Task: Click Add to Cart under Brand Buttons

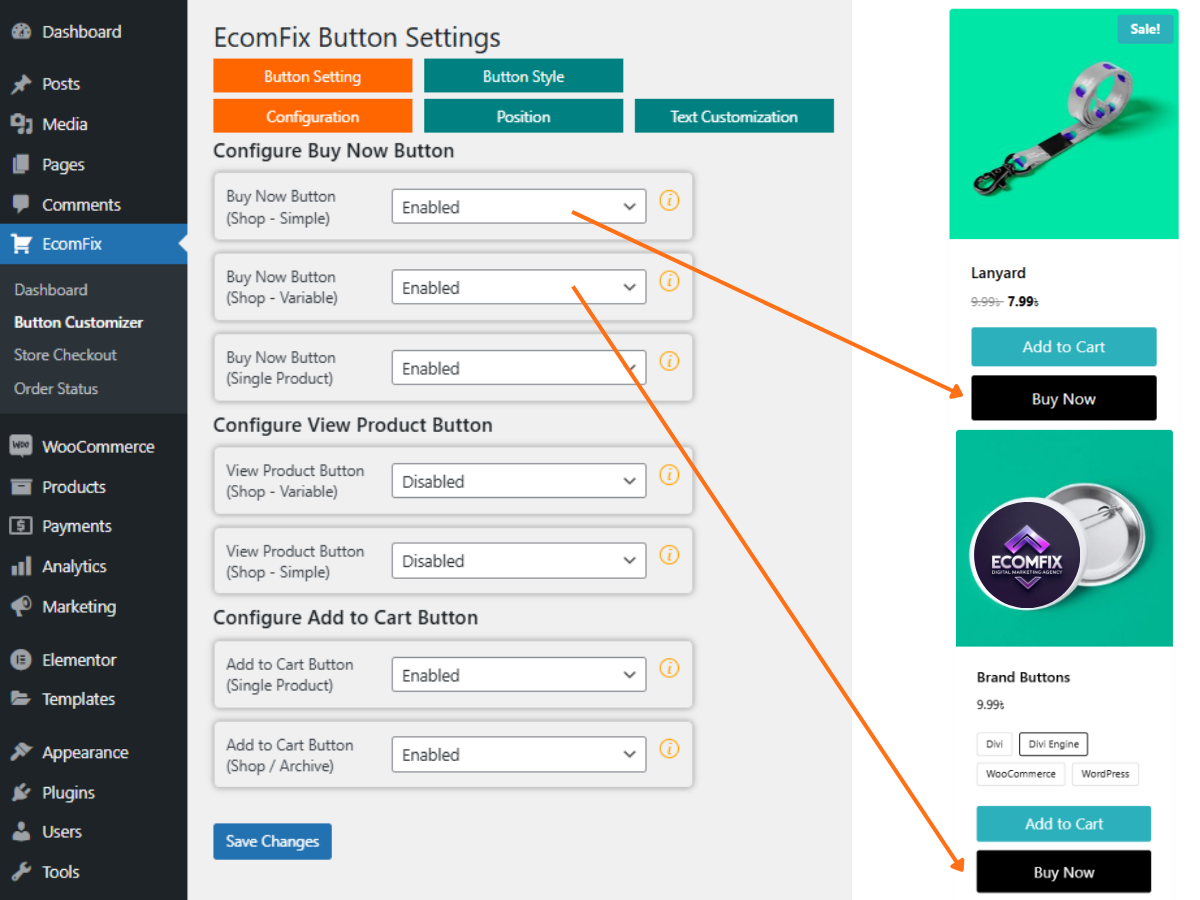Action: (x=1064, y=824)
